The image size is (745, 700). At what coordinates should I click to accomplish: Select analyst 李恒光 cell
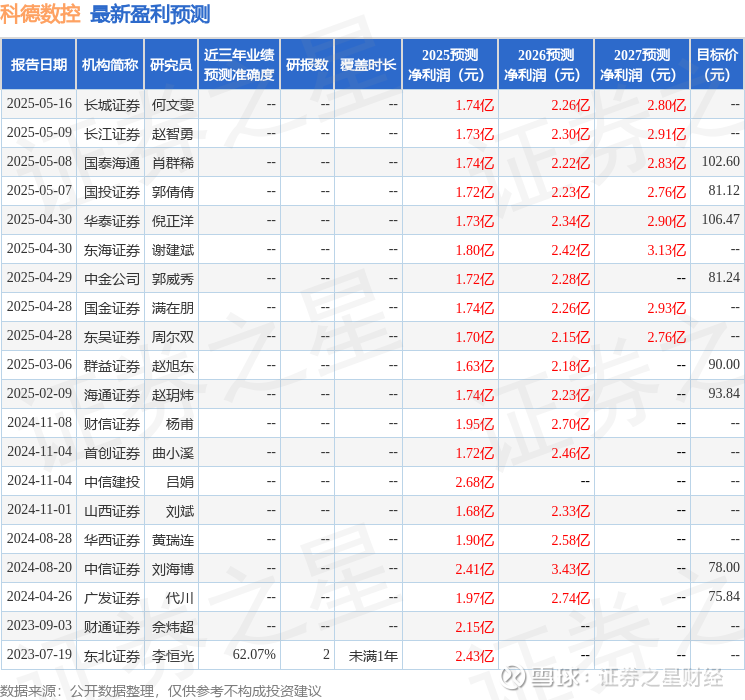tap(172, 656)
